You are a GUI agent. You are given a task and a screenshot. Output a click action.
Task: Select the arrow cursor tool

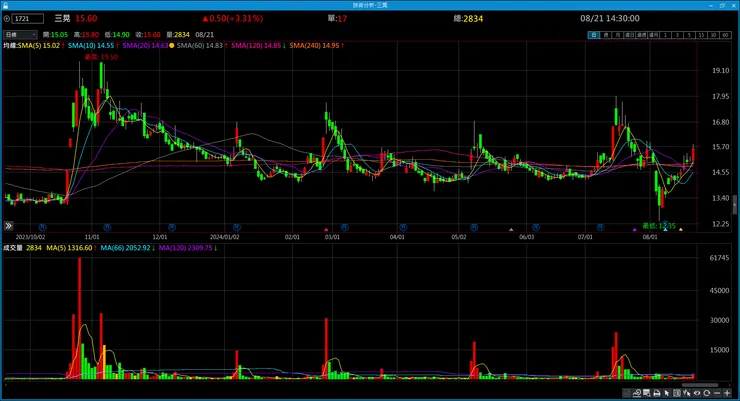point(667,393)
